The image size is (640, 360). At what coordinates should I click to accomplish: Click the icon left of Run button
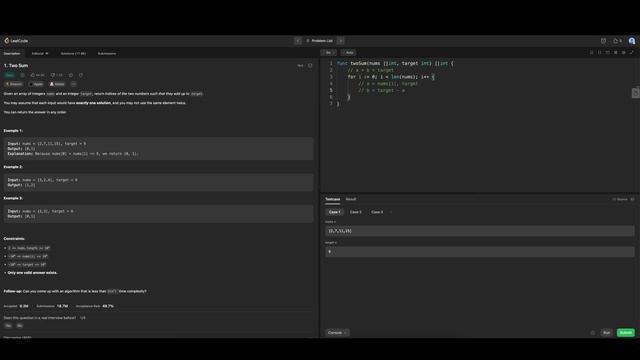pyautogui.click(x=593, y=333)
